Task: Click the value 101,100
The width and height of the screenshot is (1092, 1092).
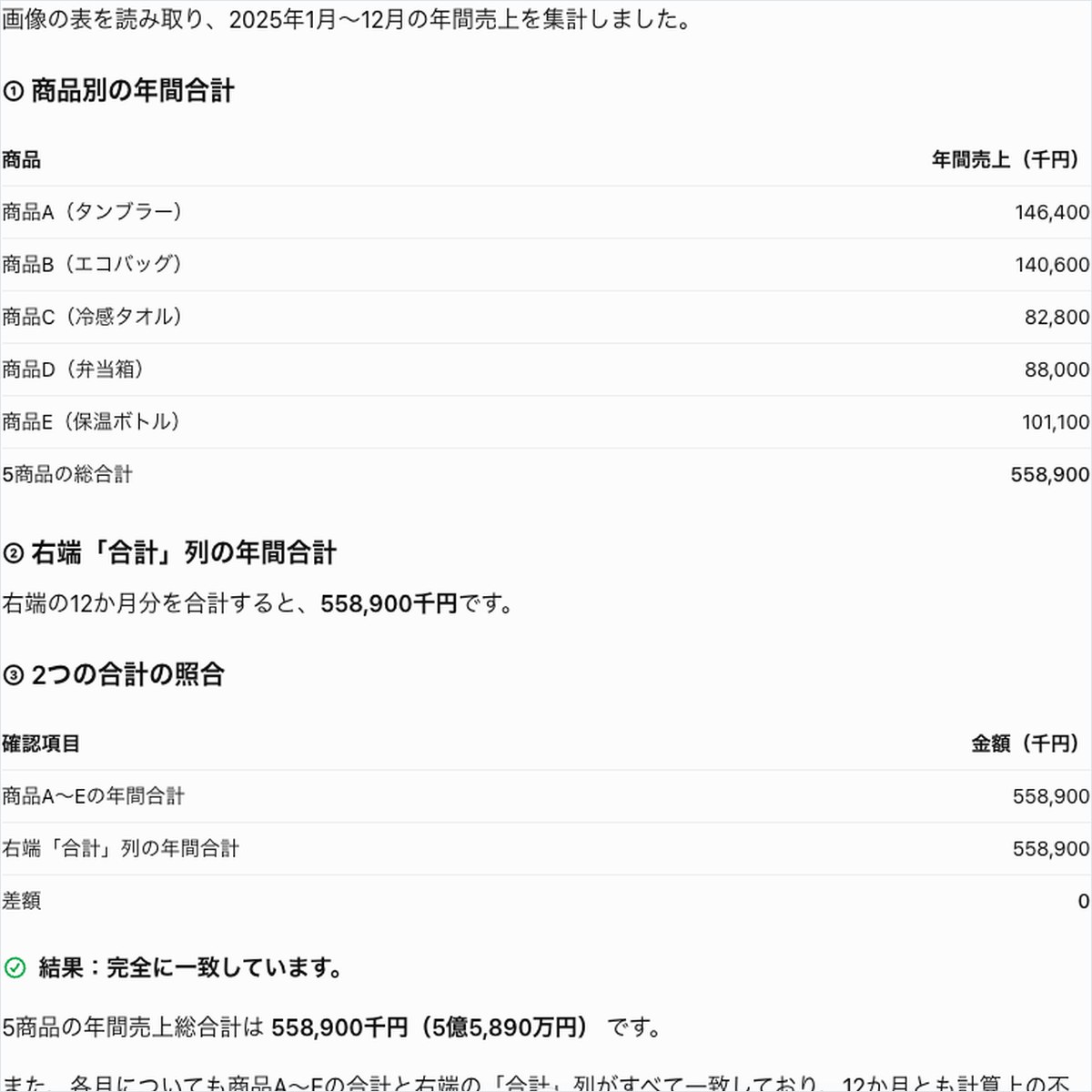Action: pos(1056,422)
